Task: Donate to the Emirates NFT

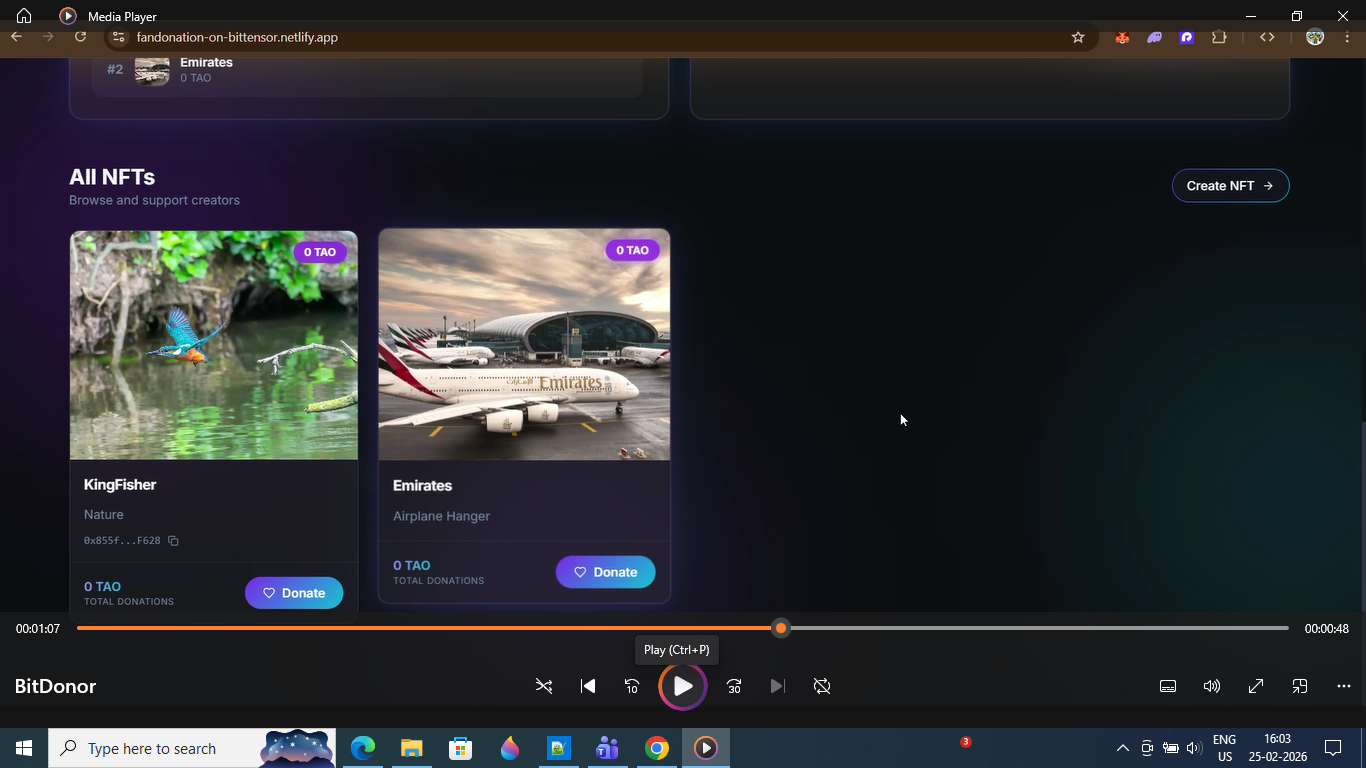Action: 605,572
